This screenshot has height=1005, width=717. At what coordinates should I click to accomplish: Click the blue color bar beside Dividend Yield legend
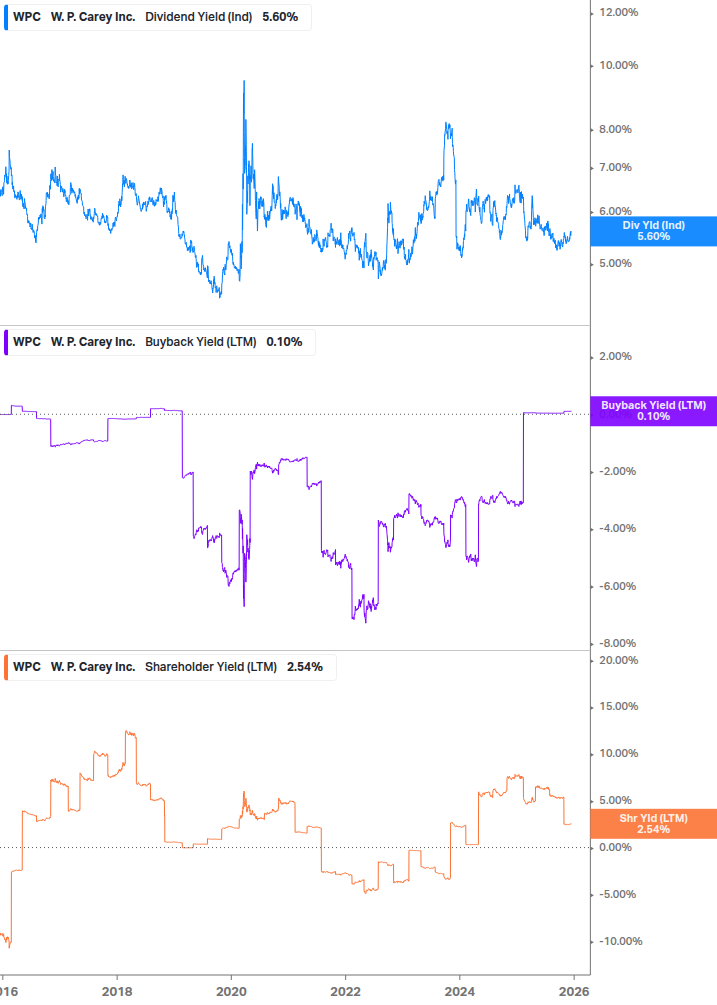click(6, 17)
